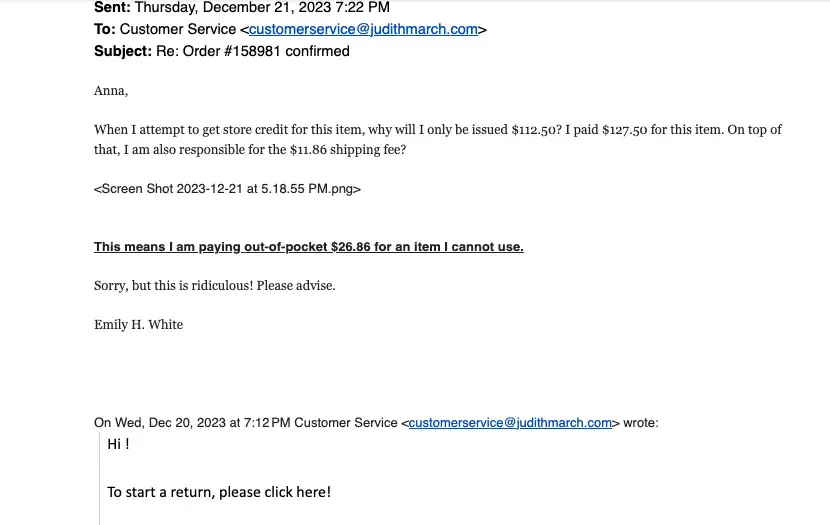
Task: Click the 'Sorry, but this is ridiculous!' line
Action: tap(214, 285)
